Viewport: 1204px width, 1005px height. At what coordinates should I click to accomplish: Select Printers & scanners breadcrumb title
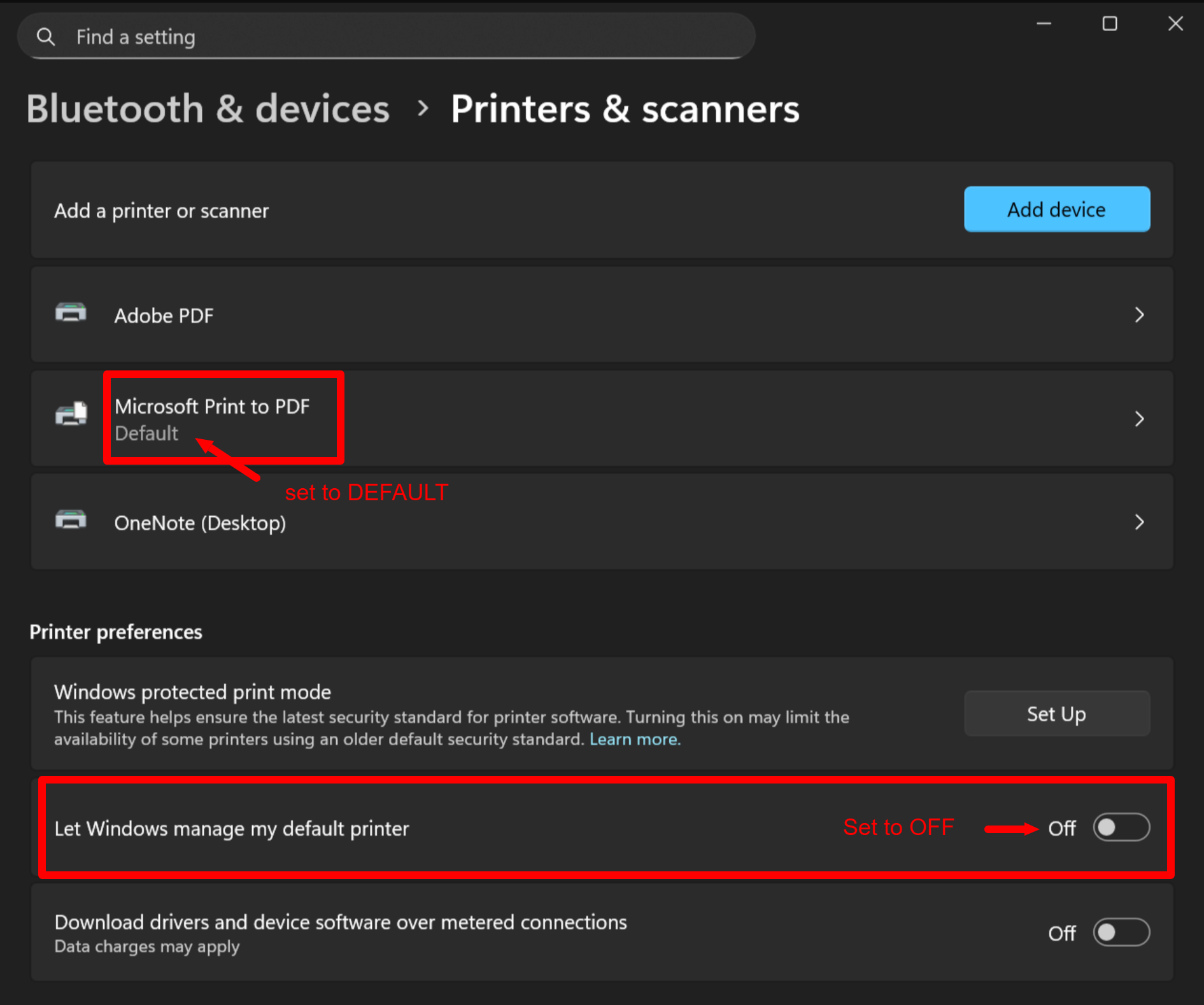(x=625, y=109)
